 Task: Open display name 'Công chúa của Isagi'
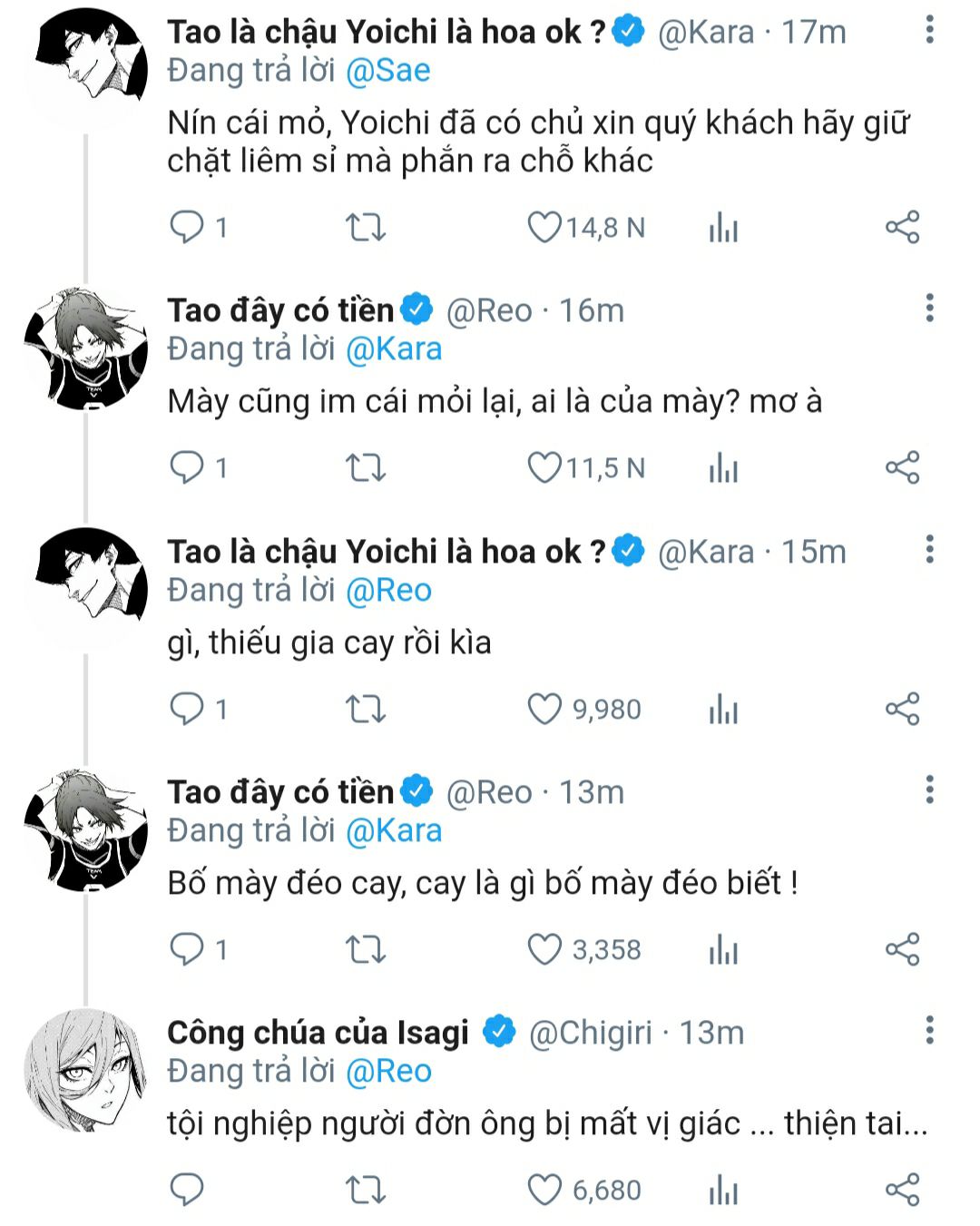[x=318, y=1033]
